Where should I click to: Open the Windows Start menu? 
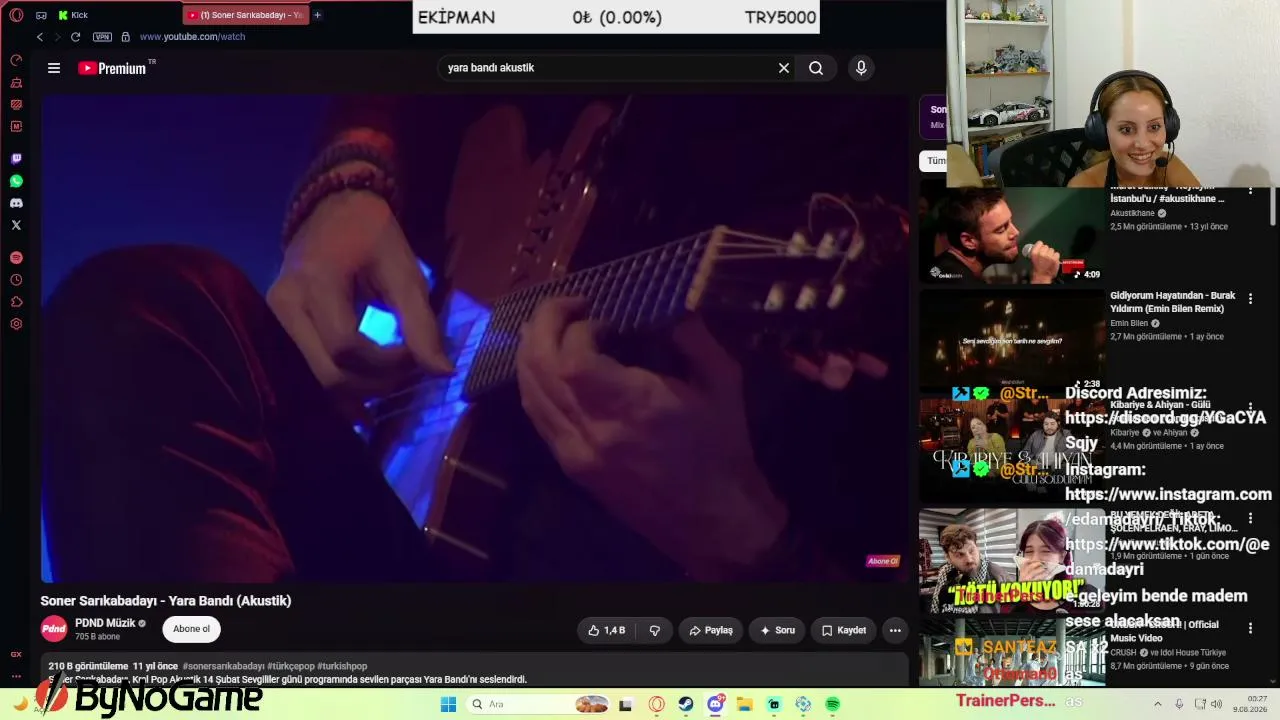[x=448, y=704]
